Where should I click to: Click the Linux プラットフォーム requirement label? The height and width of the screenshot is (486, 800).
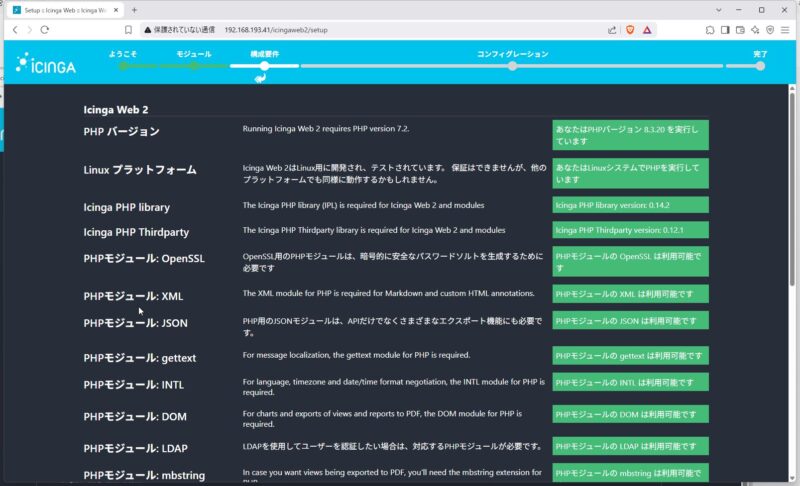[x=140, y=170]
